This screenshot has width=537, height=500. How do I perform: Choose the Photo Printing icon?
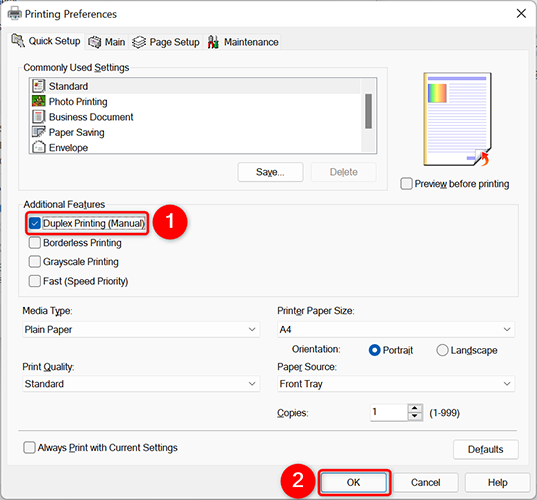click(38, 101)
